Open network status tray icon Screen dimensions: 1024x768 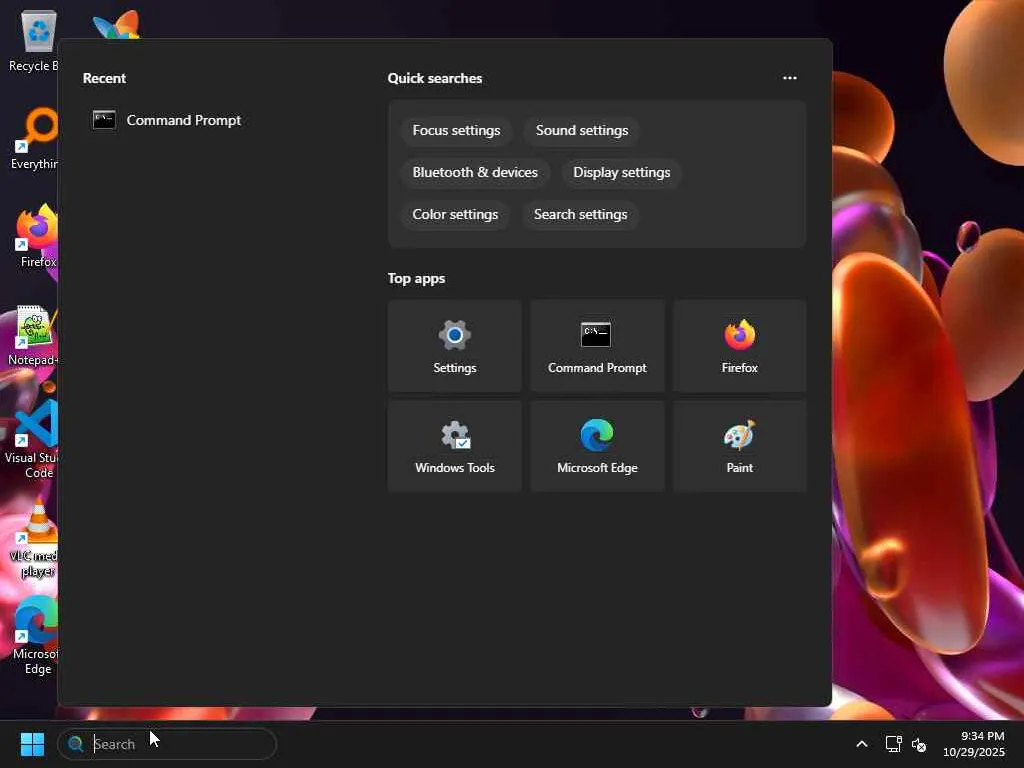(x=893, y=744)
